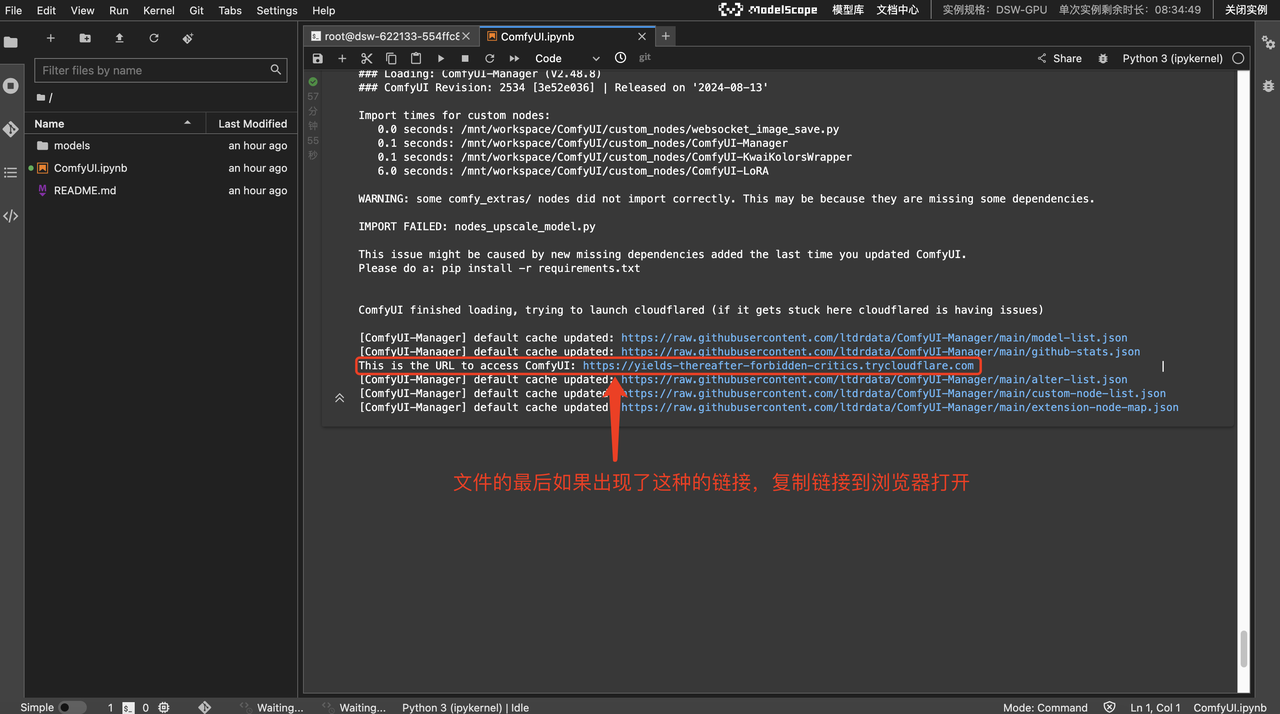Close the ComfyUI.ipynb tab
Viewport: 1280px width, 714px height.
[642, 36]
